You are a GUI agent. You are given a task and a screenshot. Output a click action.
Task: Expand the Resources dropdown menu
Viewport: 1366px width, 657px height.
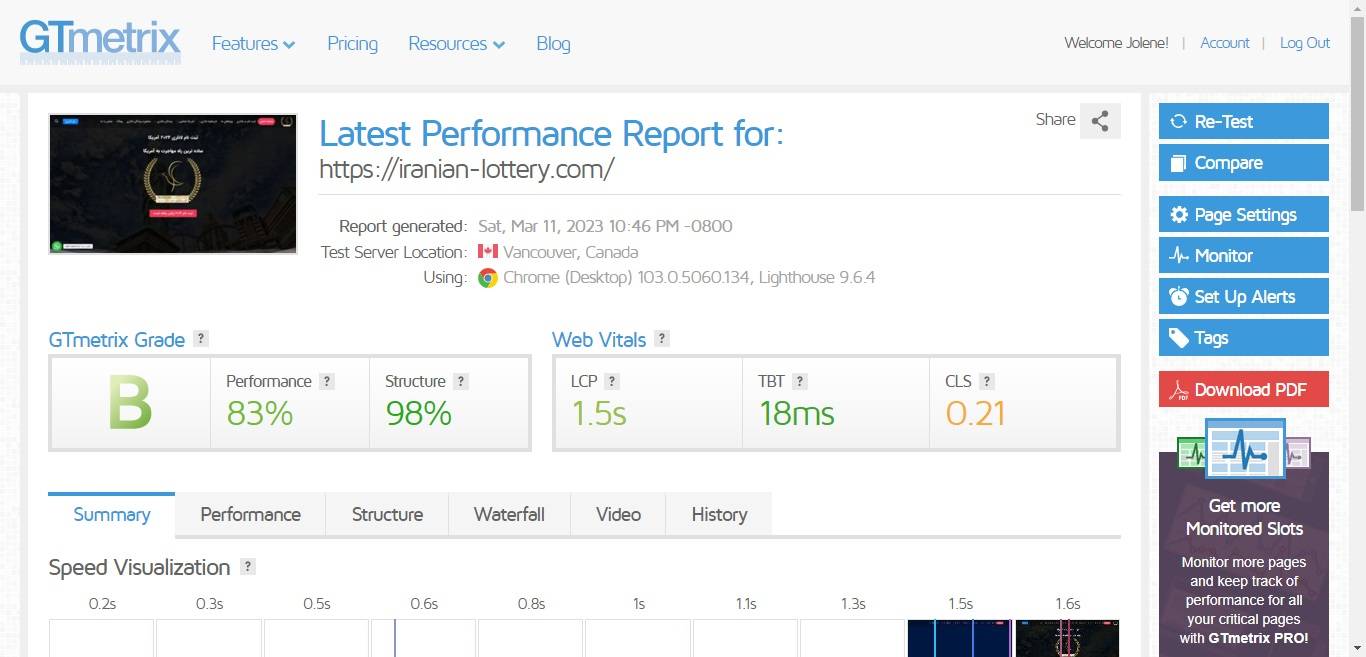(456, 44)
